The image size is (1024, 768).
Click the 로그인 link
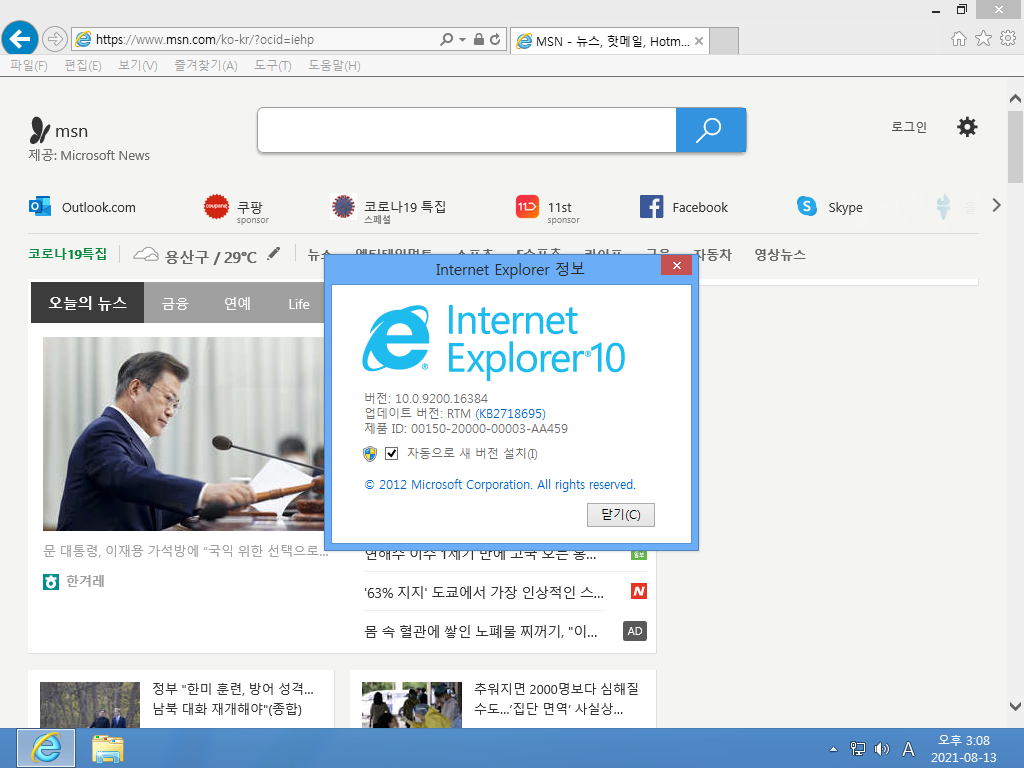click(x=909, y=127)
